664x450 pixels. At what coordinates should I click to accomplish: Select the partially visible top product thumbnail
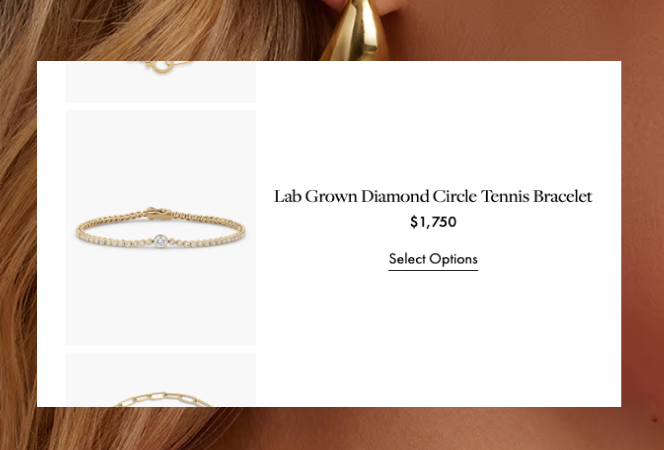tap(160, 81)
